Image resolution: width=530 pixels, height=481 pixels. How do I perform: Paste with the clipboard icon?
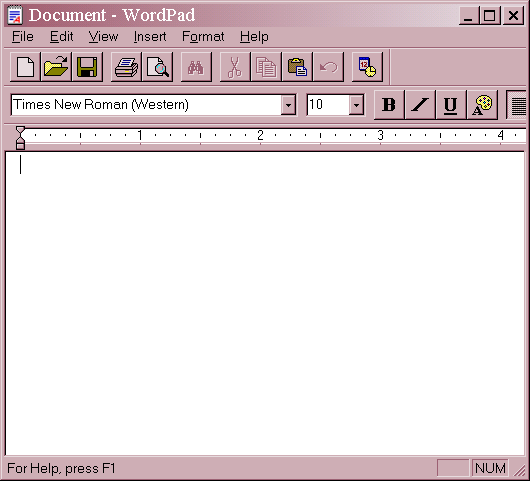[x=297, y=67]
